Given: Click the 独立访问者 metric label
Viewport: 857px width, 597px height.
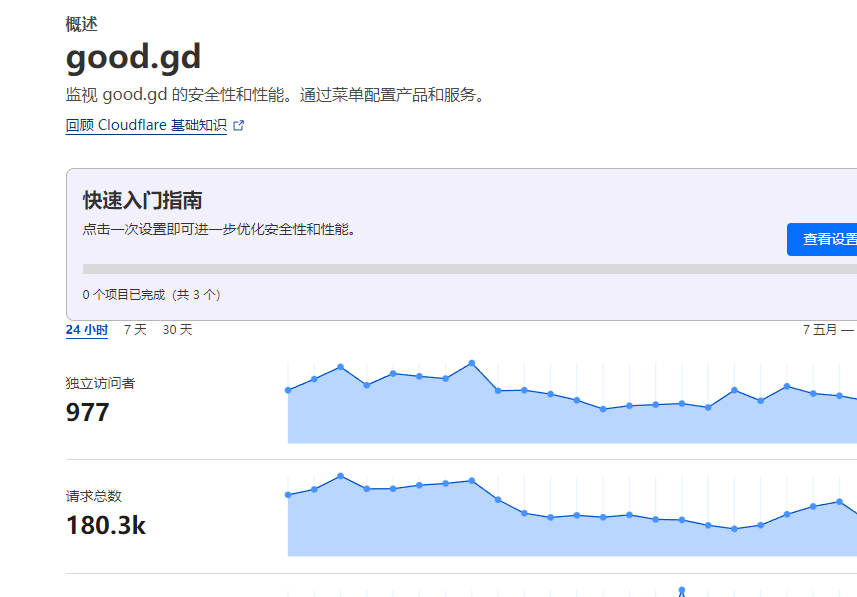Looking at the screenshot, I should tap(100, 383).
